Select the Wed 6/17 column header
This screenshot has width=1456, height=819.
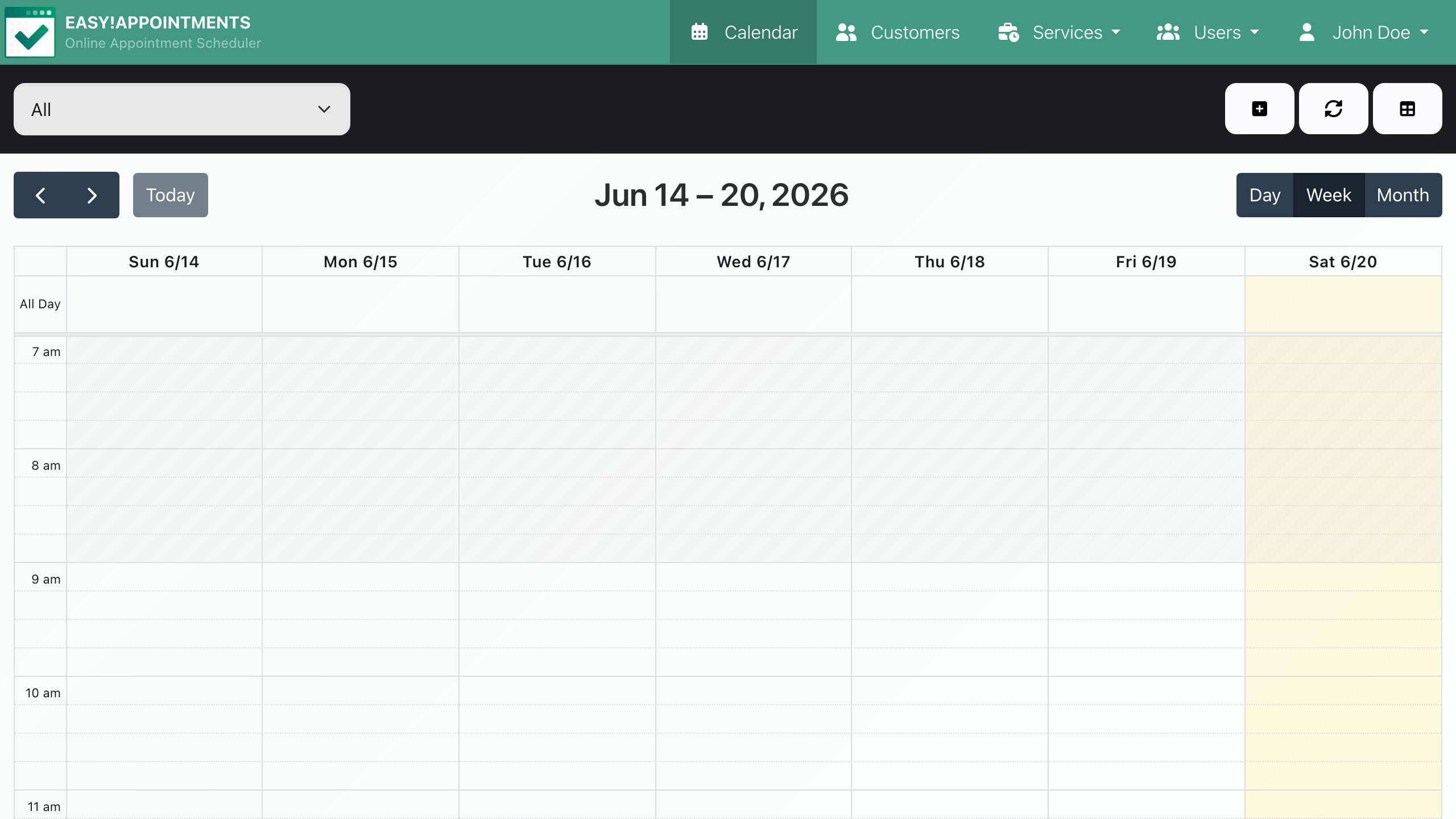(x=754, y=262)
